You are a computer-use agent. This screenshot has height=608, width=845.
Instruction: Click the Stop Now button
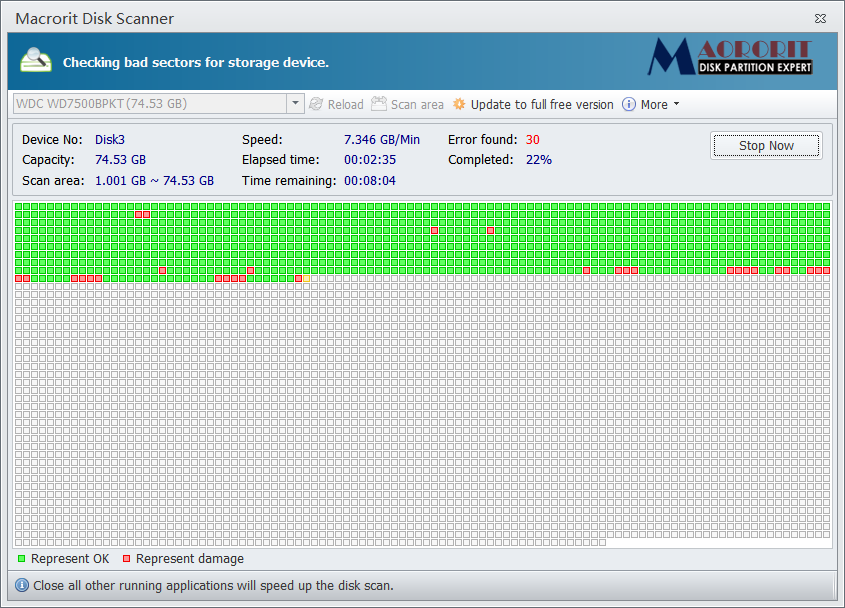(x=765, y=145)
